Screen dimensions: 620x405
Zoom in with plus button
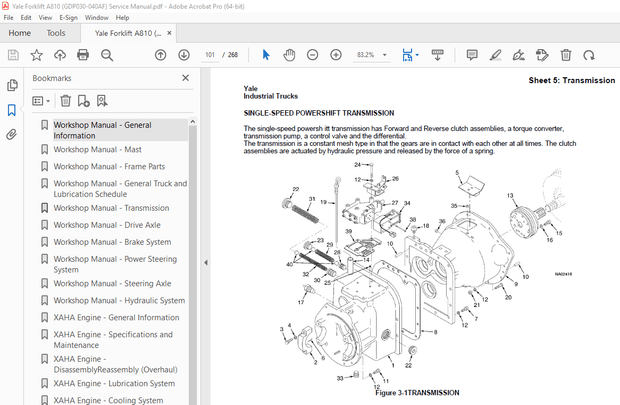pyautogui.click(x=336, y=55)
